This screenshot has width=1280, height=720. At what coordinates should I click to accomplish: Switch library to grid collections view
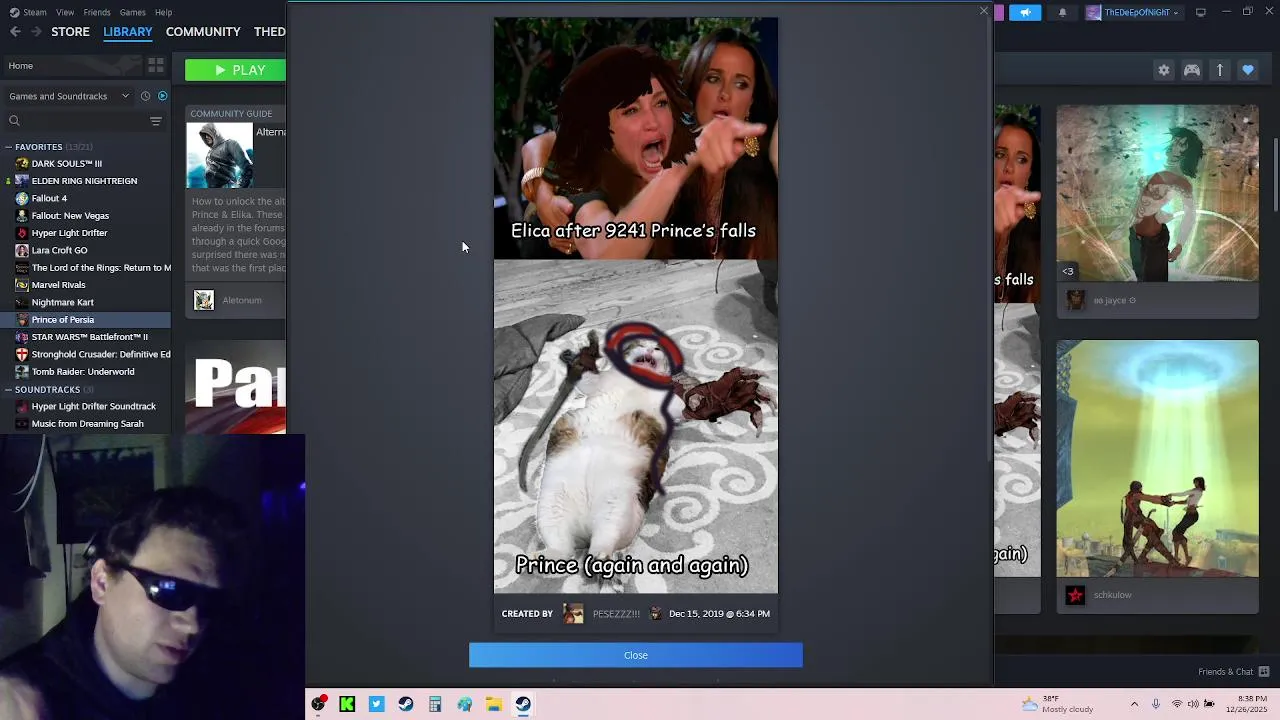pos(156,66)
